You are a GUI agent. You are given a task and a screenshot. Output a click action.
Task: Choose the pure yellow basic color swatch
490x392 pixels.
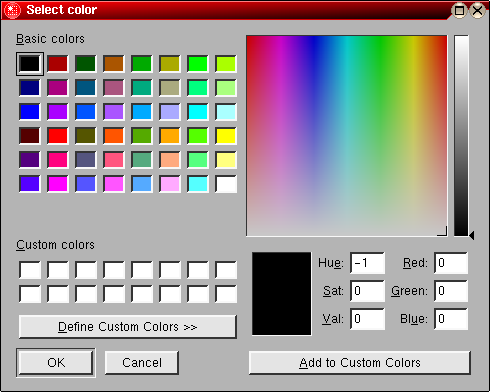coord(226,135)
